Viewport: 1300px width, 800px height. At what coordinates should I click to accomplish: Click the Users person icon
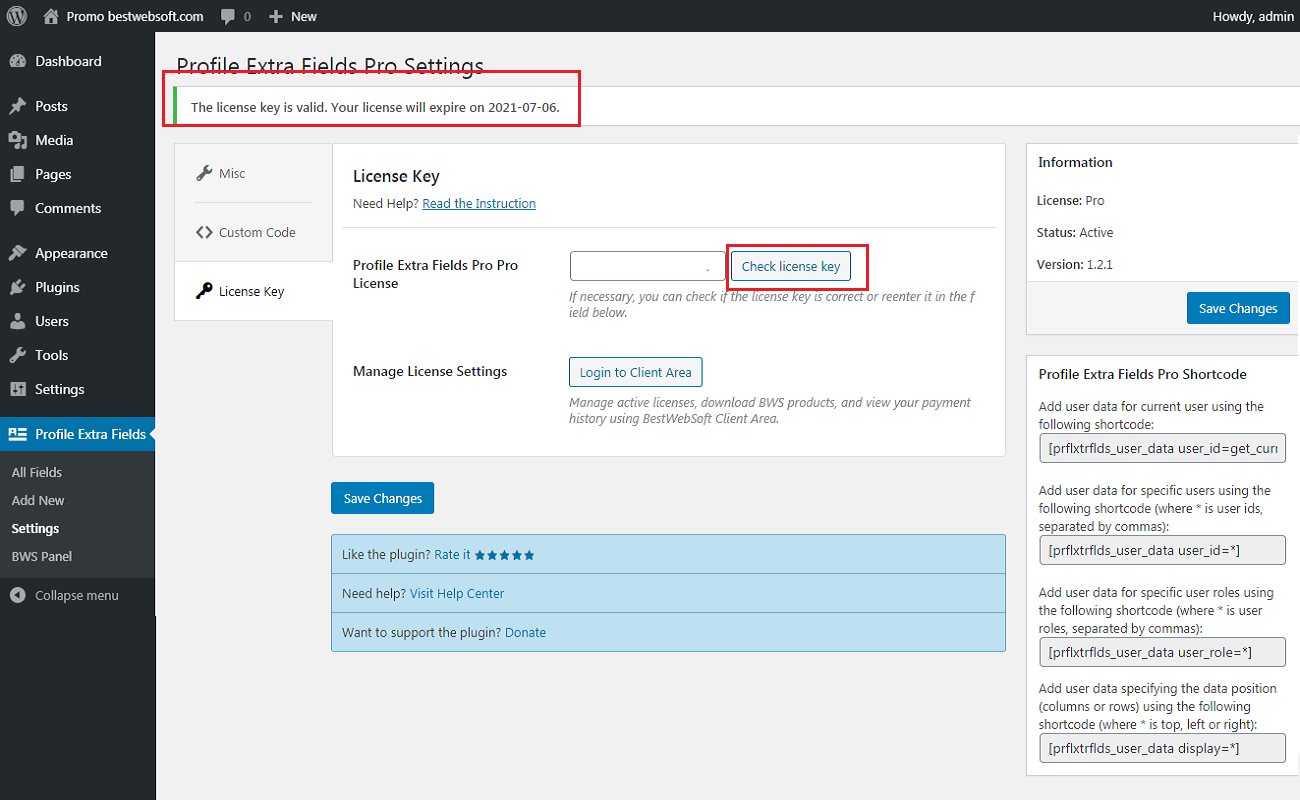pyautogui.click(x=17, y=321)
